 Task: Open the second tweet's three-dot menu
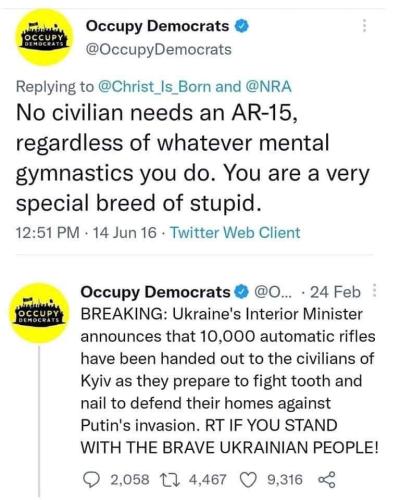pos(374,291)
